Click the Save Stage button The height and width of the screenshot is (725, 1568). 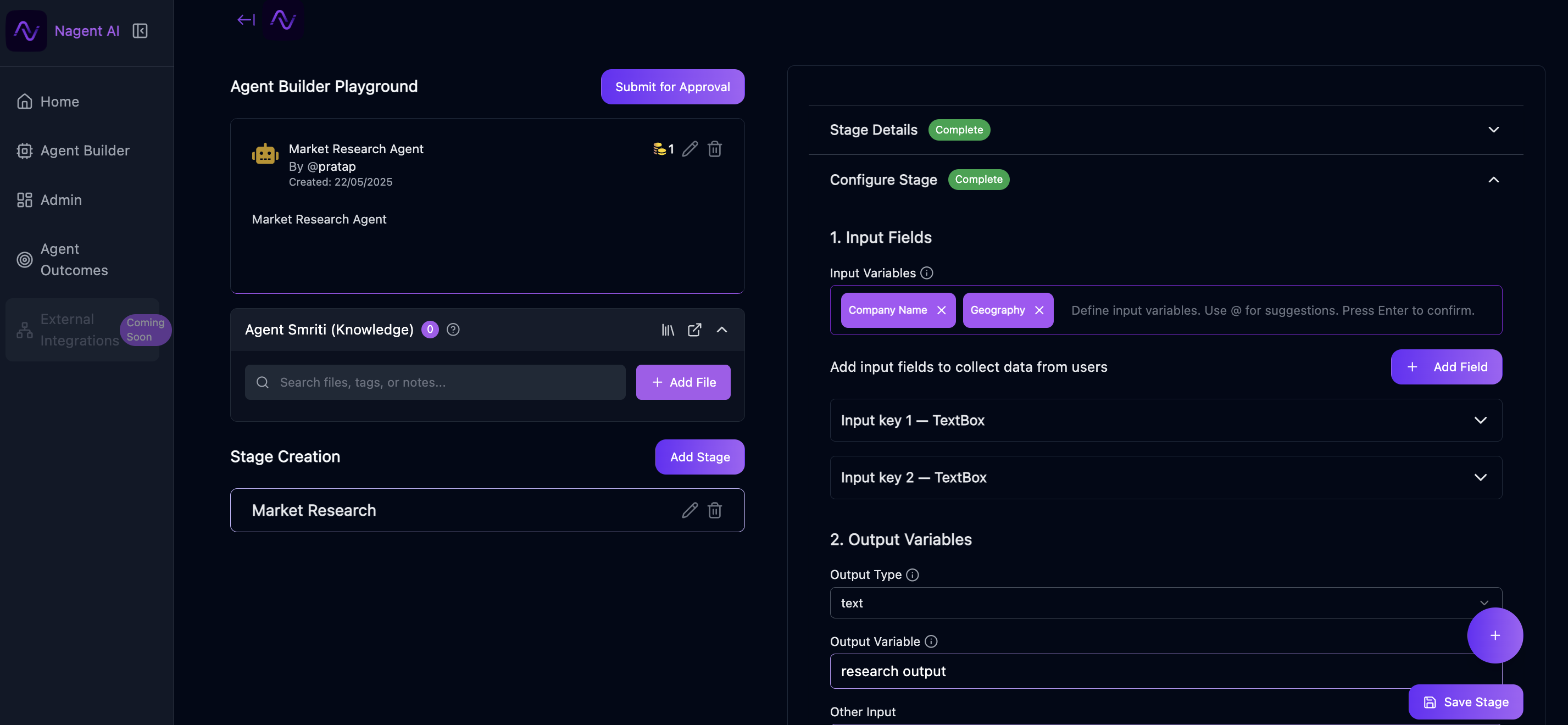tap(1465, 702)
